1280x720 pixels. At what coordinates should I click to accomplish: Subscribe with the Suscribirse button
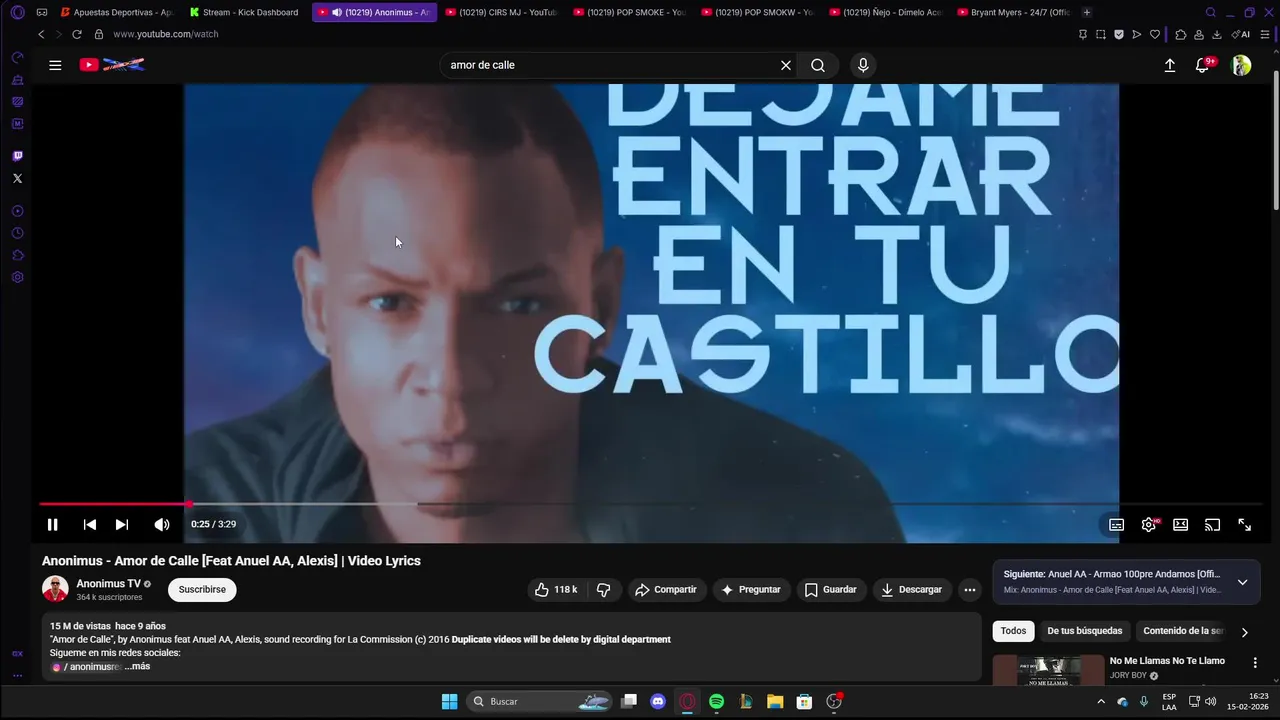202,590
